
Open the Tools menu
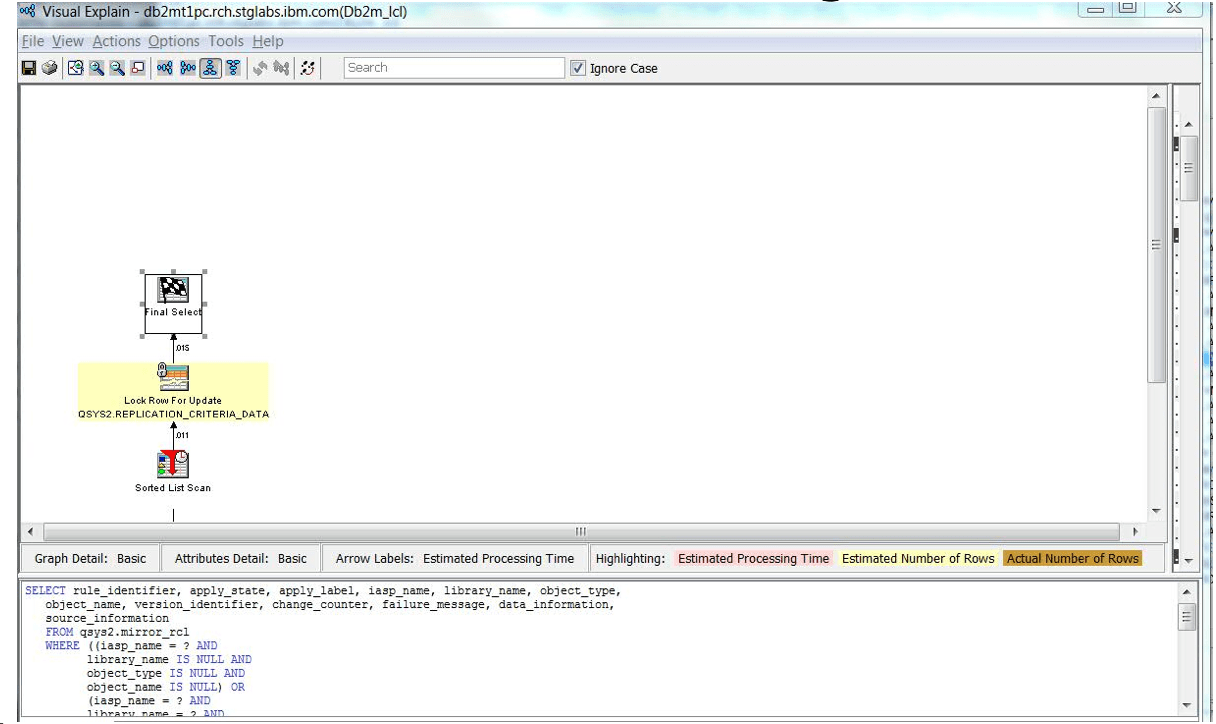[x=225, y=41]
